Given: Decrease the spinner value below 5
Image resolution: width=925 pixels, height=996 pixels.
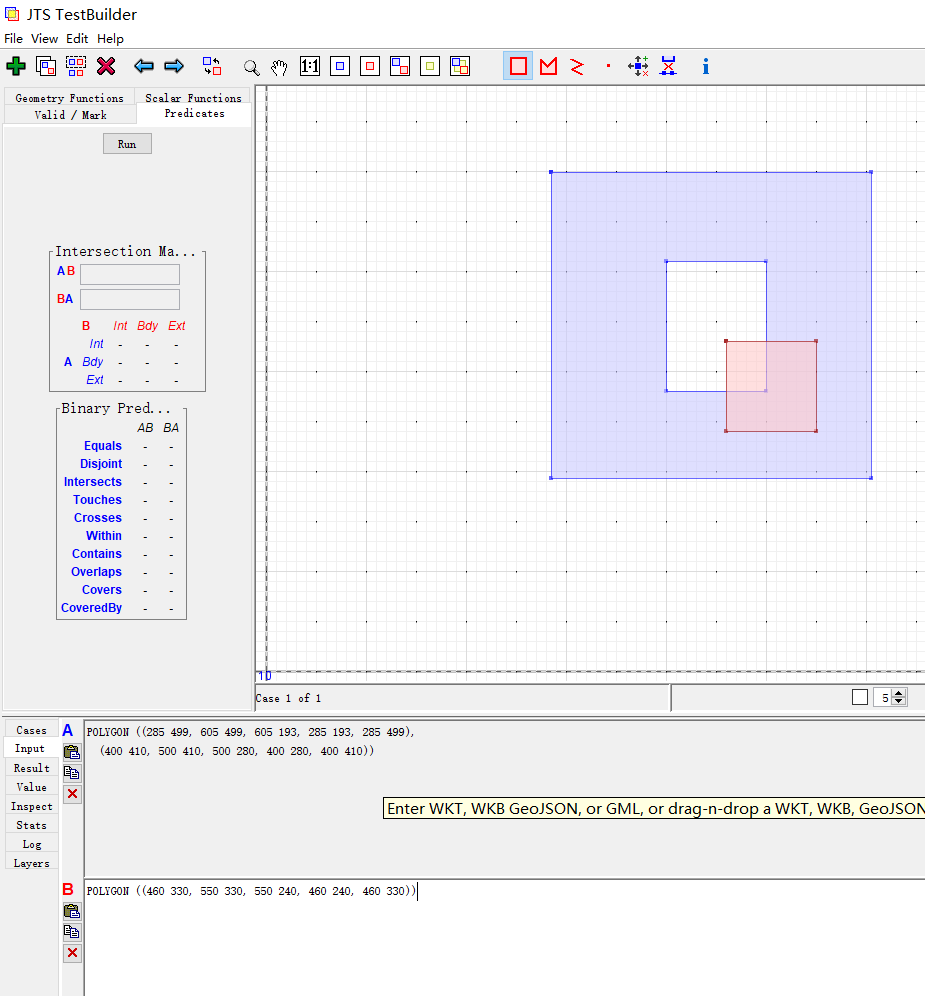Looking at the screenshot, I should (899, 701).
